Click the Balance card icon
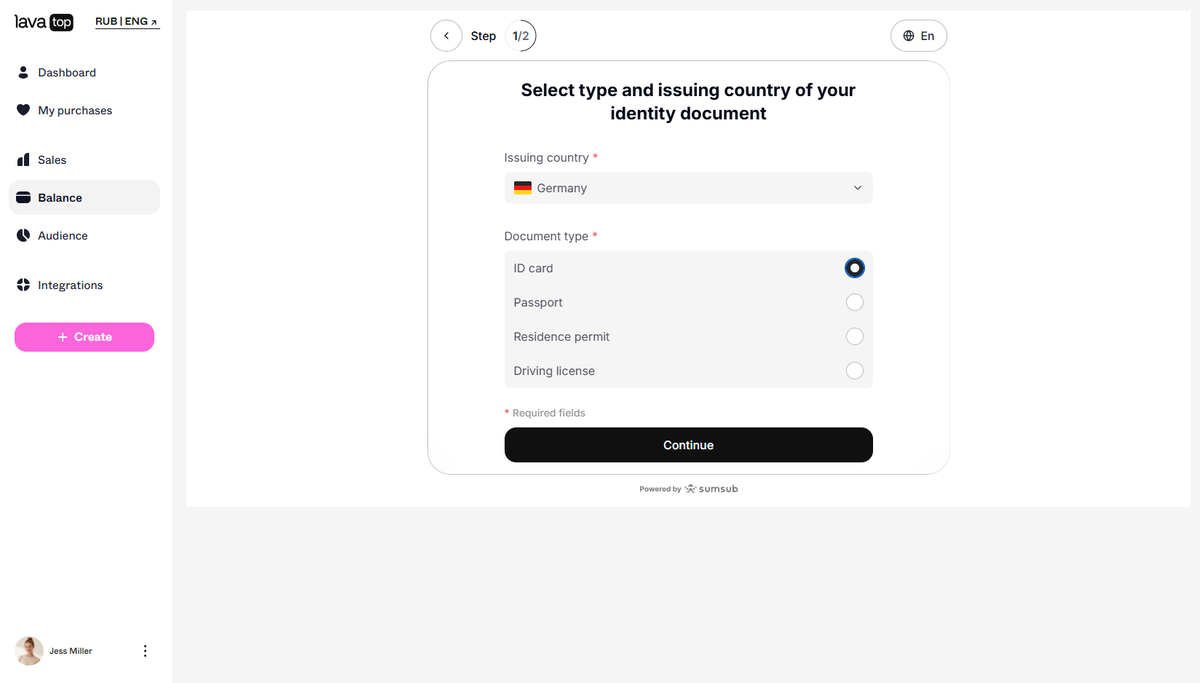Viewport: 1200px width, 683px height. pos(24,198)
